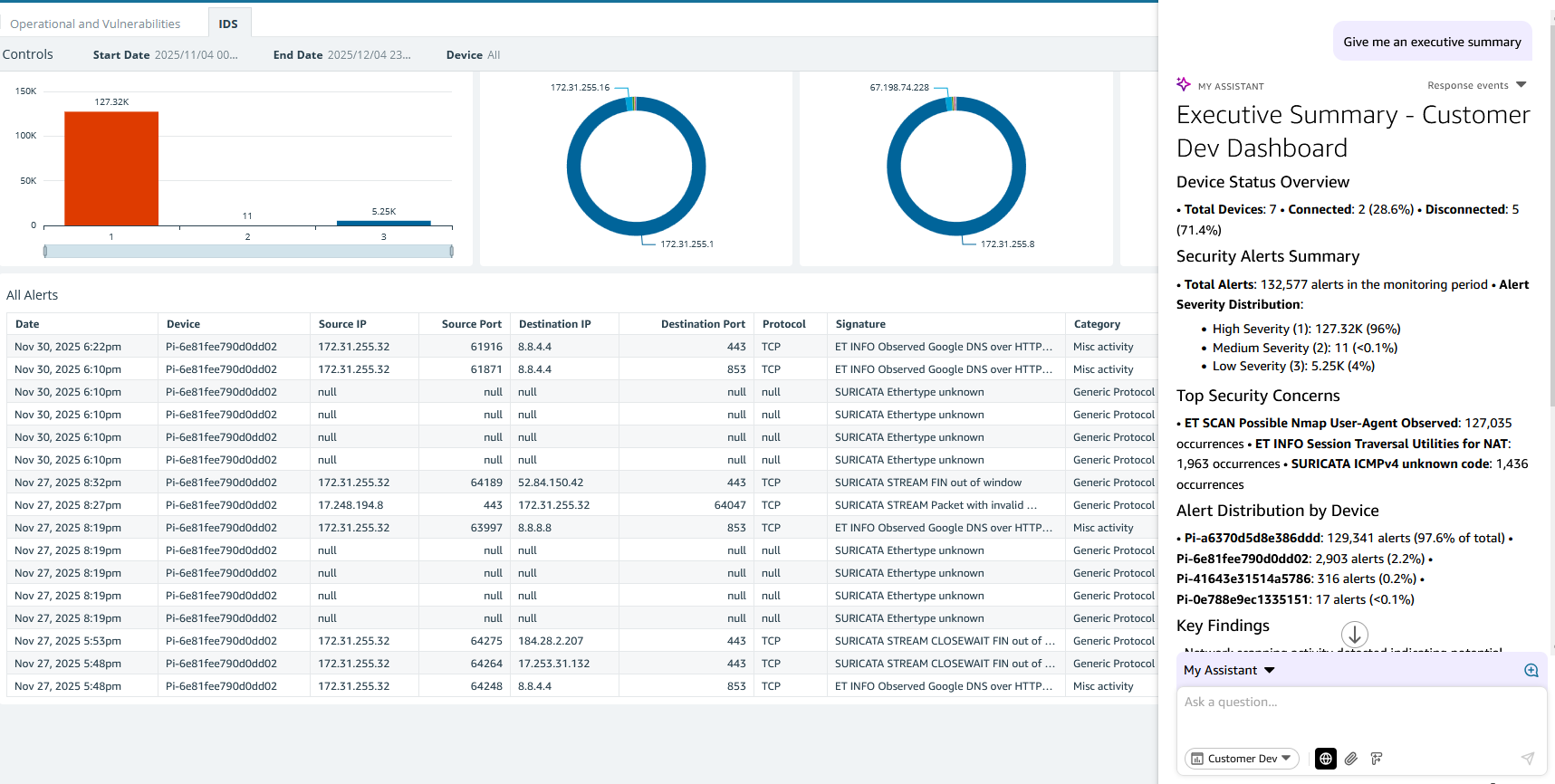Open the prompt library icon beside paperclip
The image size is (1555, 784).
pos(1377,759)
